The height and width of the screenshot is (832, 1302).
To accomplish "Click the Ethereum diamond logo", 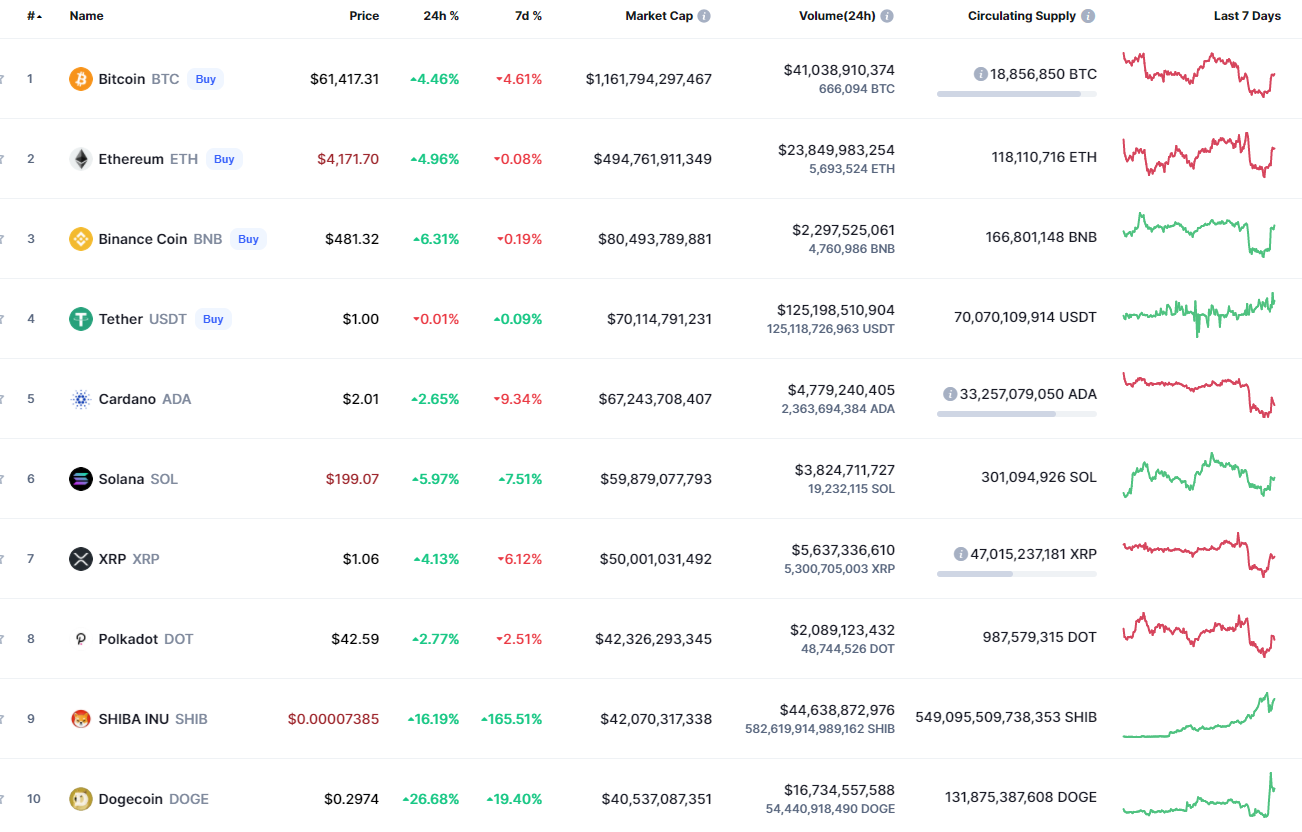I will [81, 159].
